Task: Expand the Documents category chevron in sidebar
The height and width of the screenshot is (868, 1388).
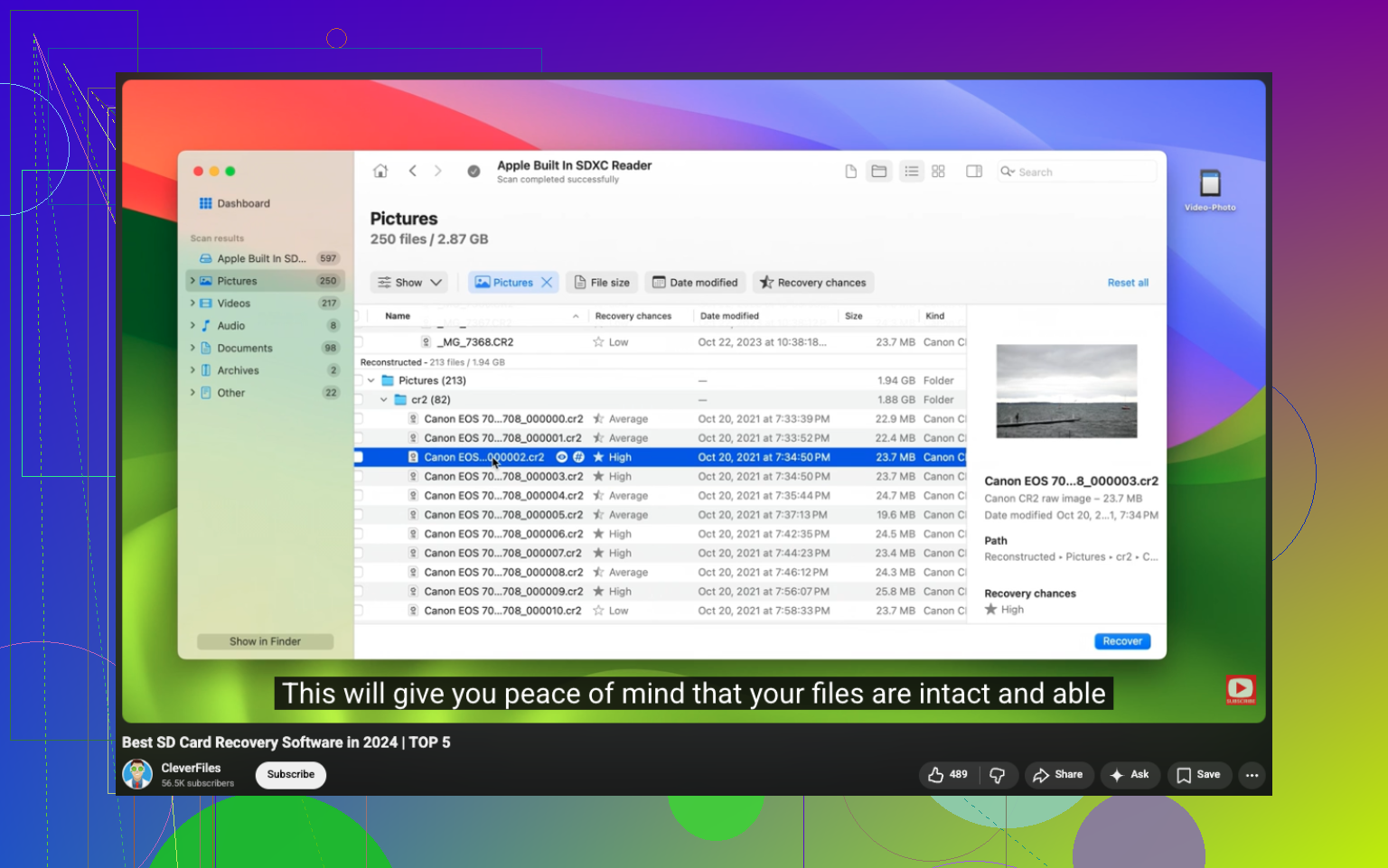Action: (x=192, y=348)
